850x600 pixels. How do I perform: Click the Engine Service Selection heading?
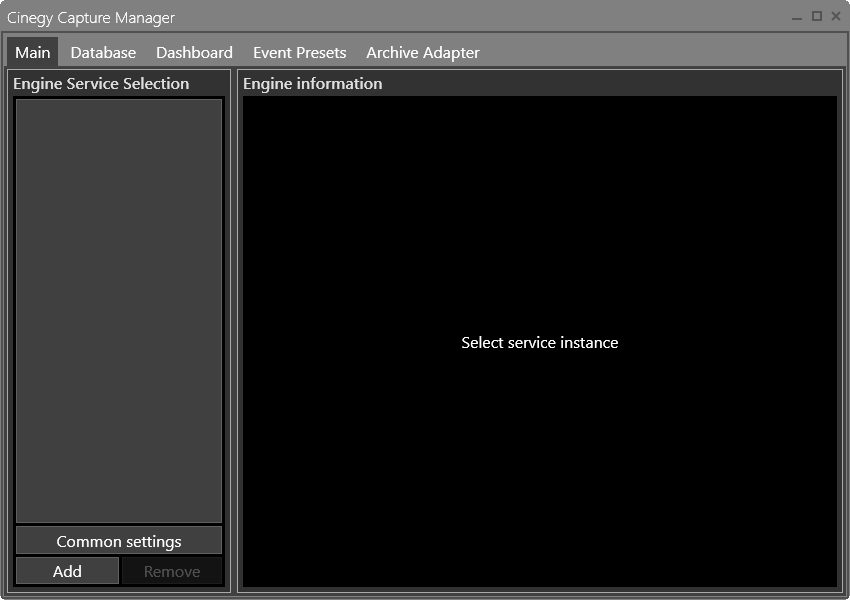click(101, 83)
